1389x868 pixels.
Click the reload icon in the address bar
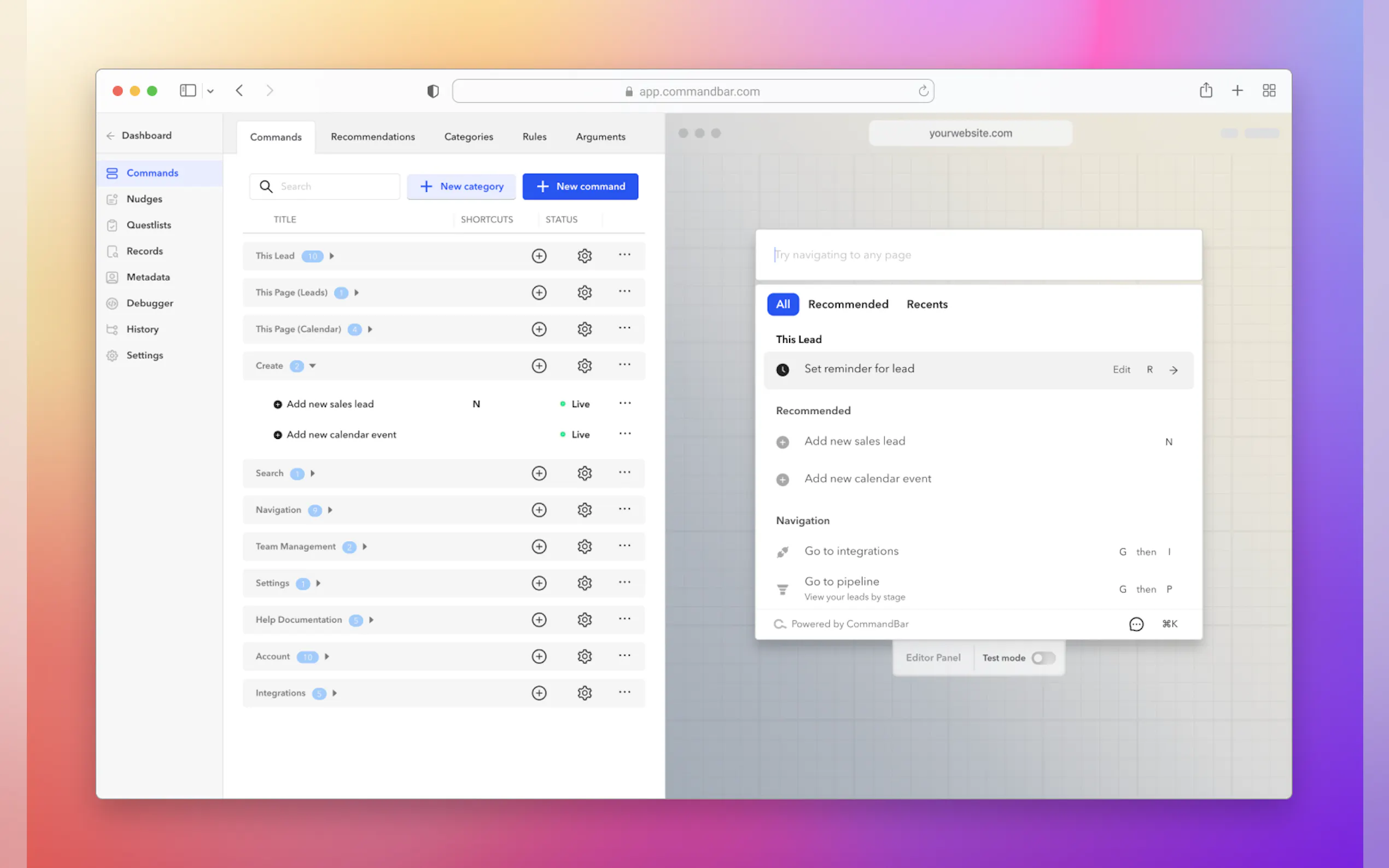pos(923,91)
